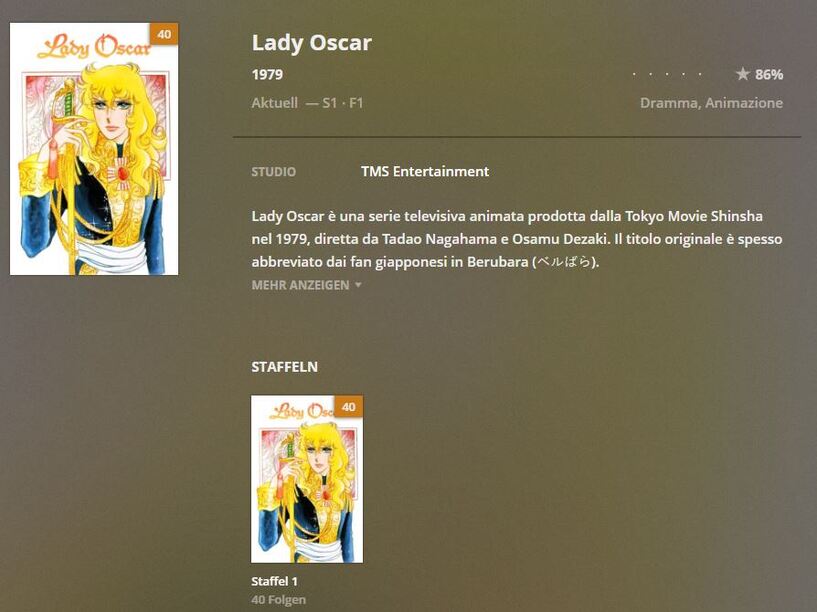Click the Lady Oscar title heading

312,43
